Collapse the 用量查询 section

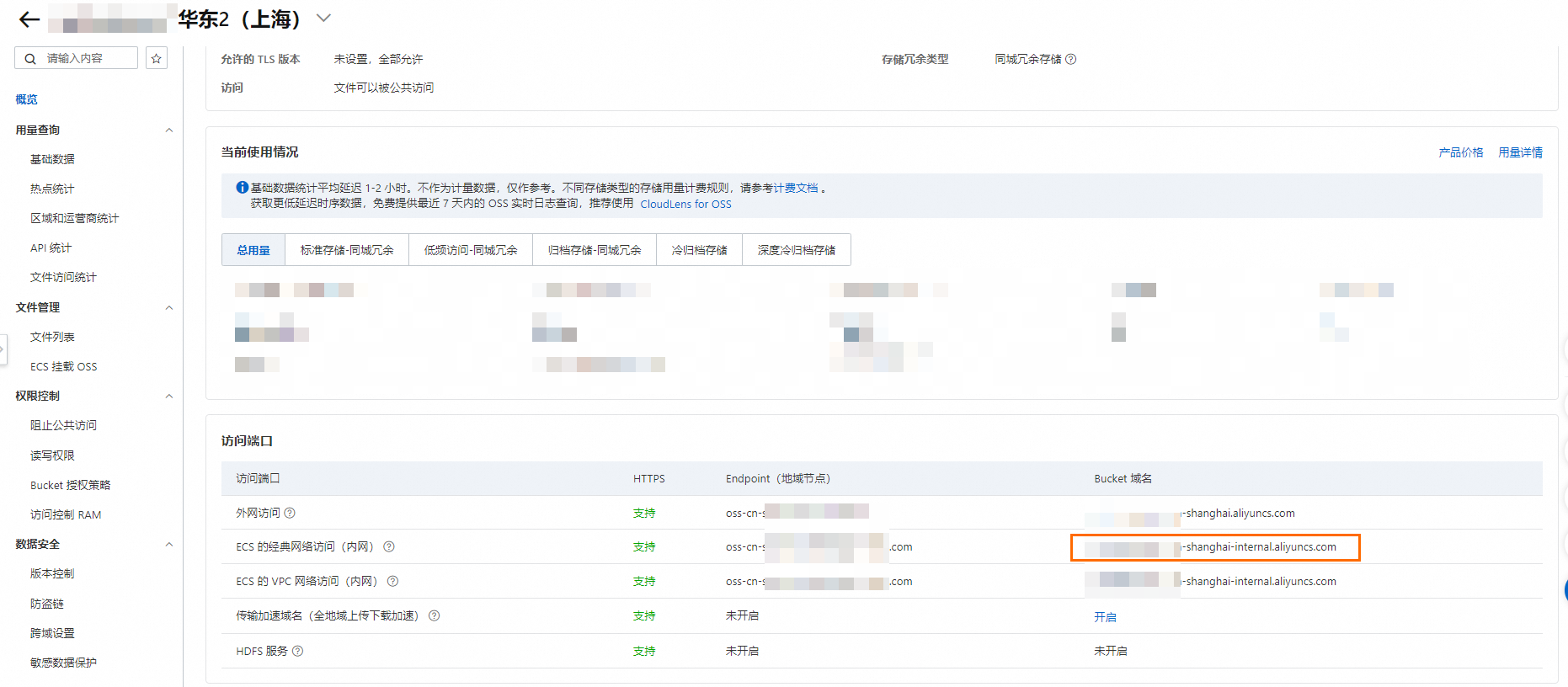pos(169,130)
